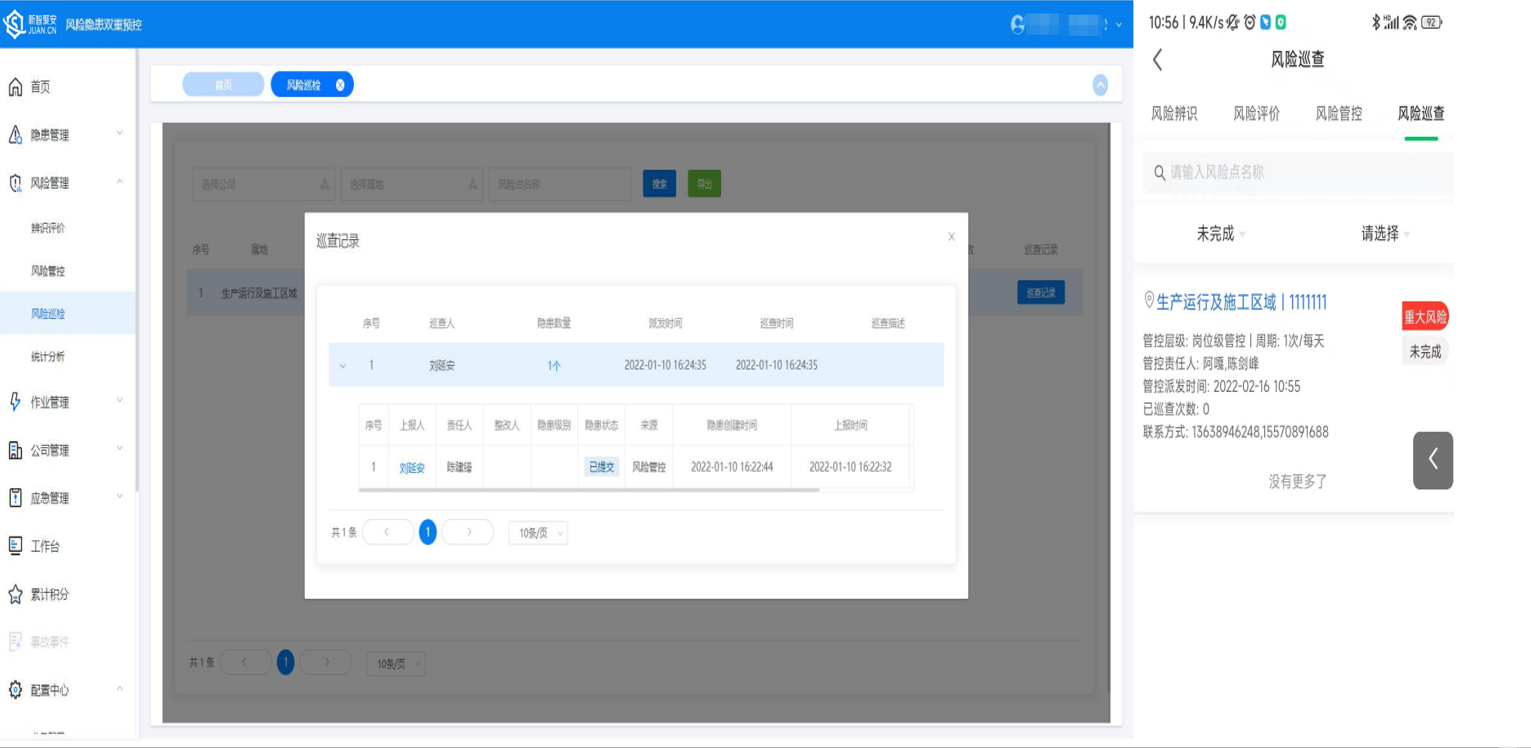Click the 作业管理 lightning icon
This screenshot has height=748, width=1531.
[15, 402]
